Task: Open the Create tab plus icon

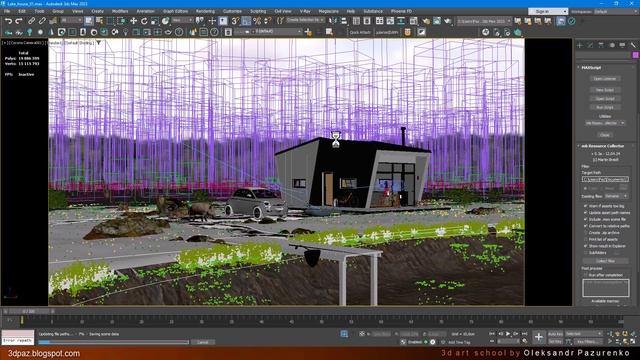Action: [580, 45]
